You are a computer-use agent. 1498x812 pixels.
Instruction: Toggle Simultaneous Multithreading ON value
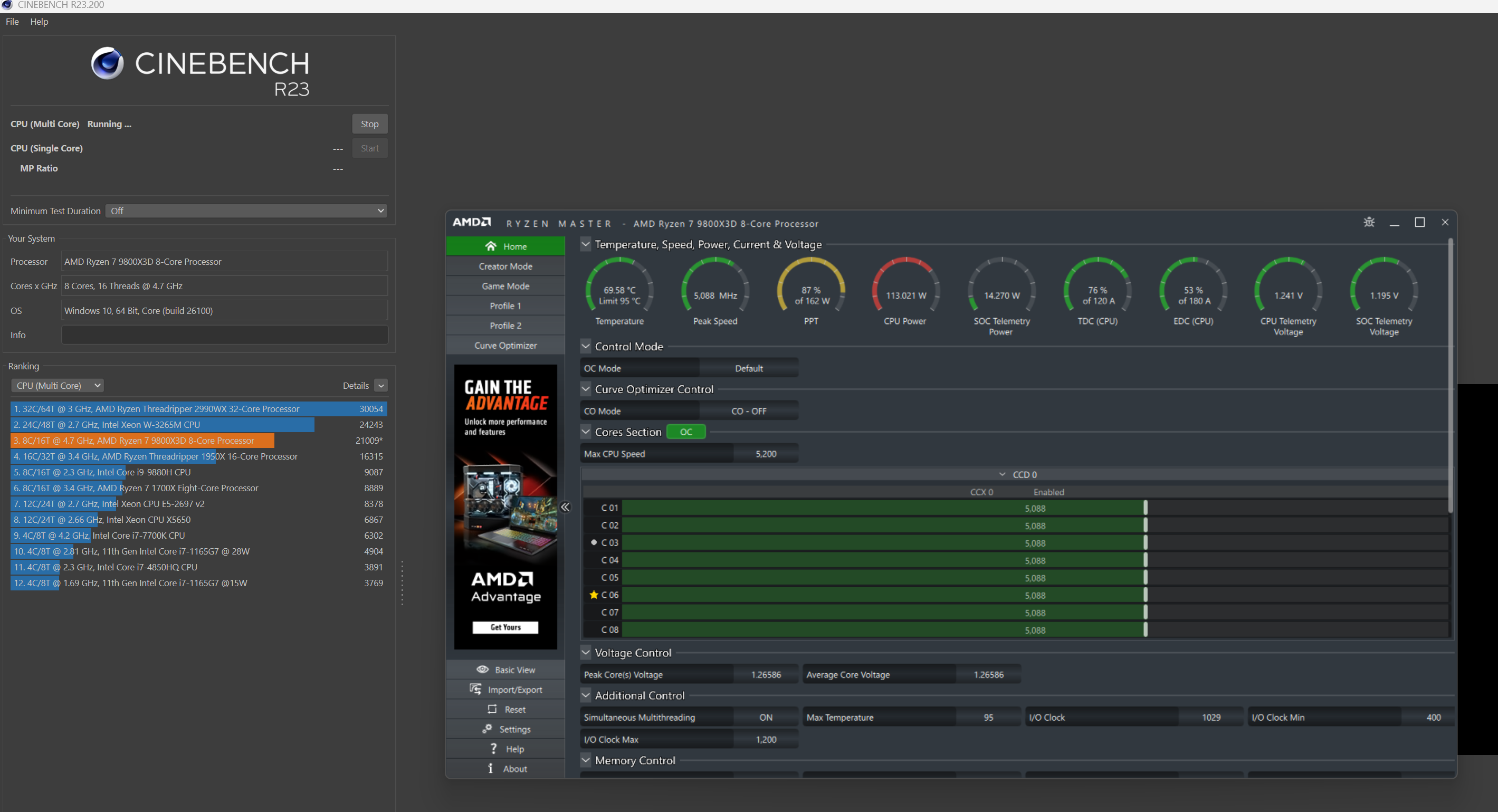coord(765,717)
